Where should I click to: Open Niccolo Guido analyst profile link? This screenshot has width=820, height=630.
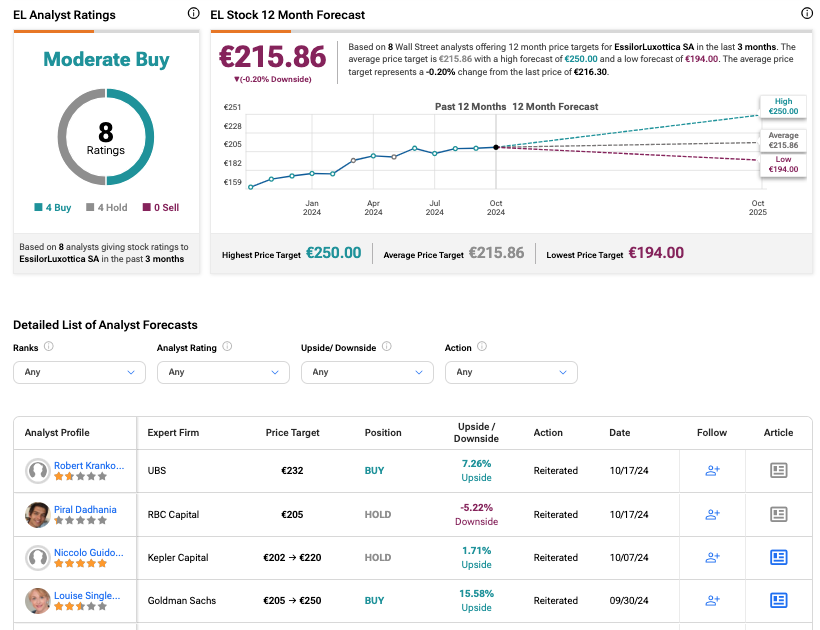(90, 552)
